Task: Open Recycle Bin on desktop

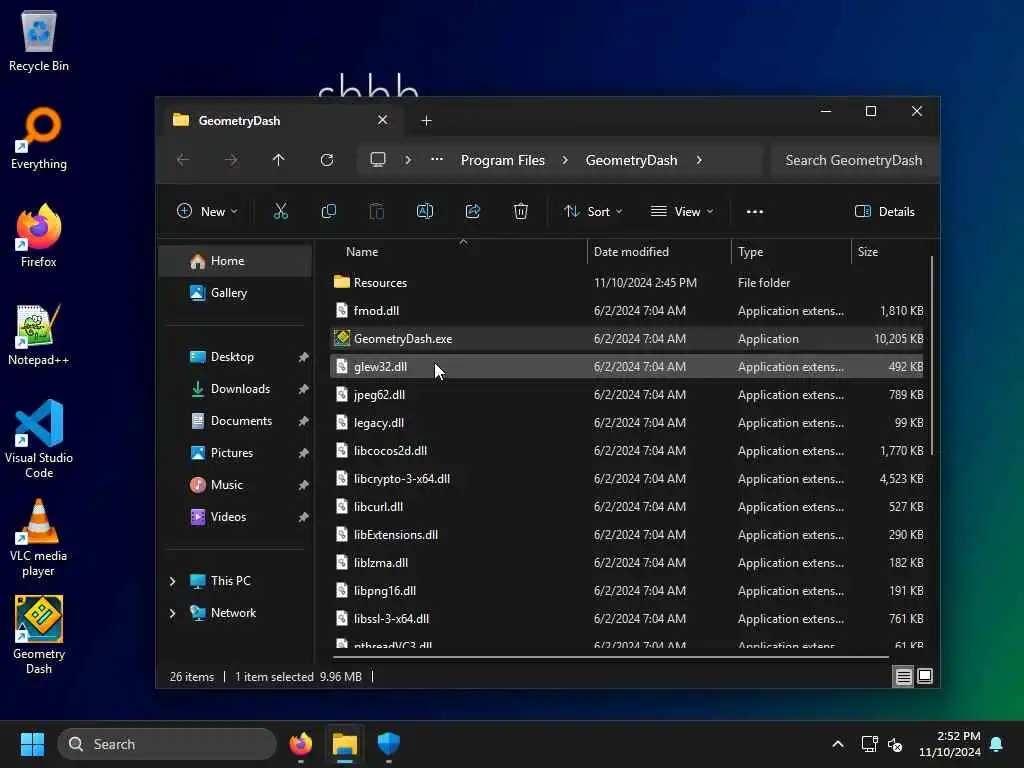Action: pos(39,40)
